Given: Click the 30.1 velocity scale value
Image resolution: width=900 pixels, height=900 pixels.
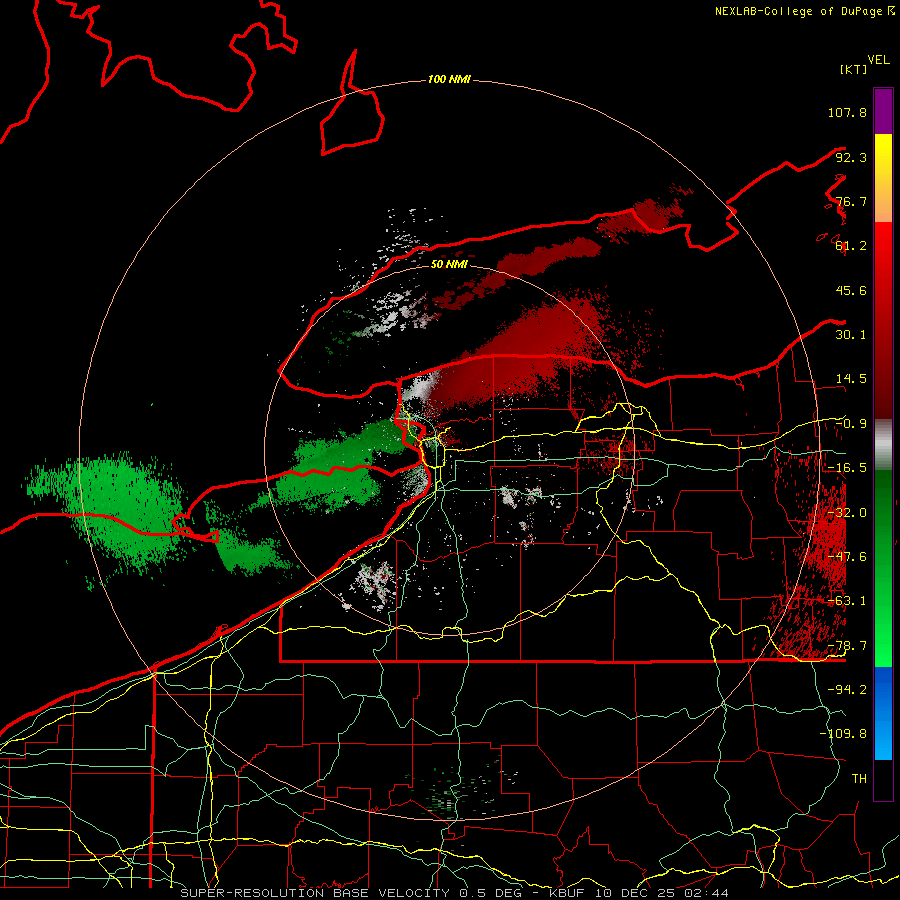Looking at the screenshot, I should [x=851, y=335].
